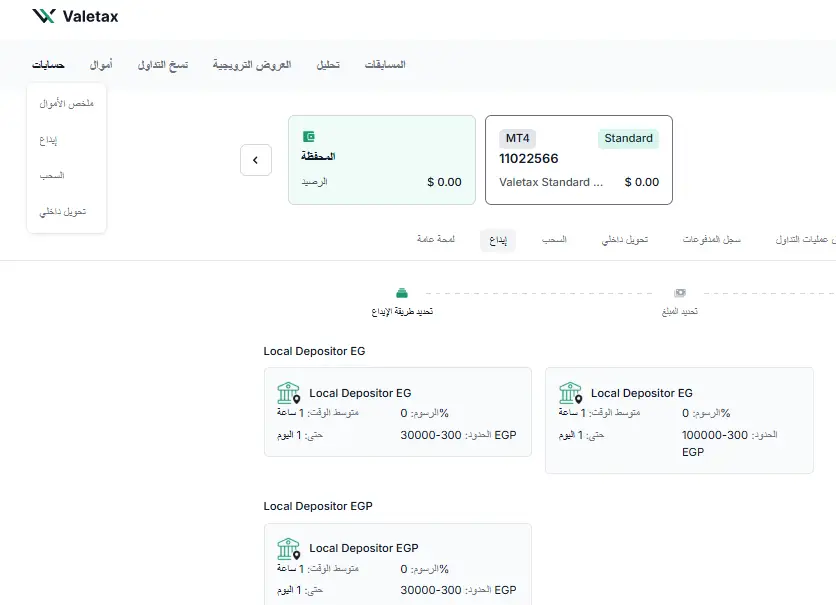Click the MT4 badge on account card
The image size is (836, 605).
pyautogui.click(x=517, y=139)
